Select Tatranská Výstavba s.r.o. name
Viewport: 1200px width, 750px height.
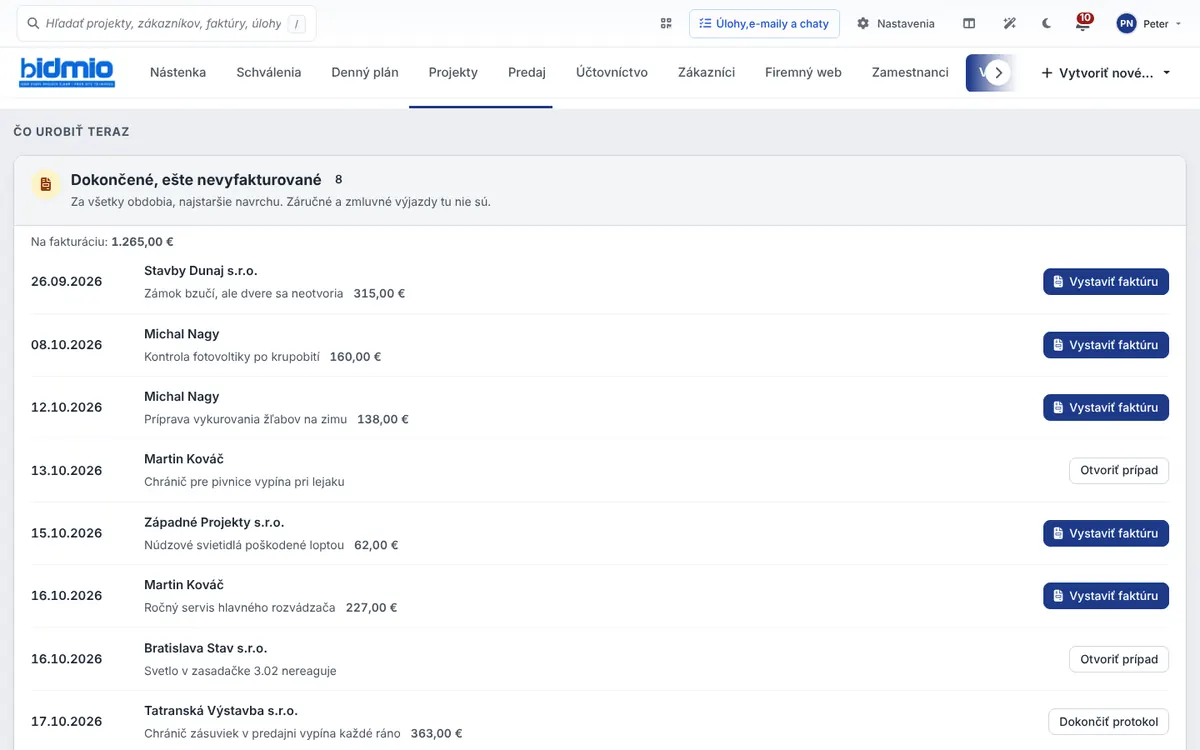pyautogui.click(x=221, y=711)
